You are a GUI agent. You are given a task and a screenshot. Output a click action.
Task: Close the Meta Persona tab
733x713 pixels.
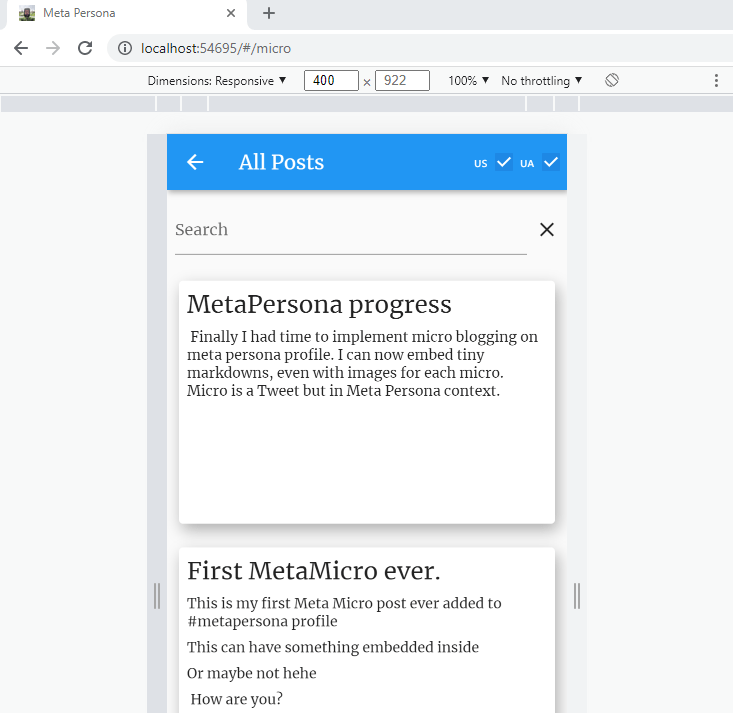[x=231, y=14]
